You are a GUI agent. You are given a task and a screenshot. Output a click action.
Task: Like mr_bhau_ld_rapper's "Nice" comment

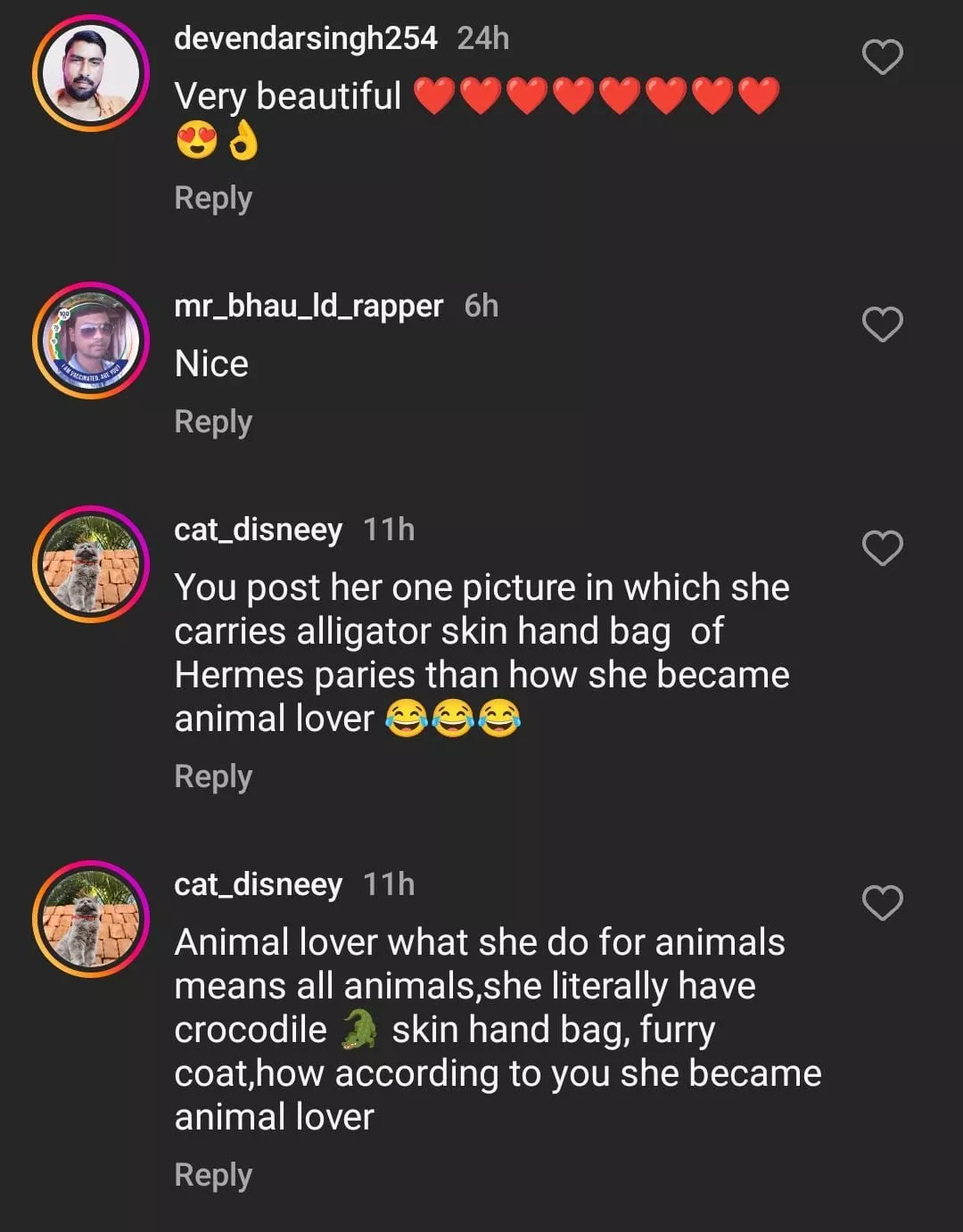(x=882, y=324)
